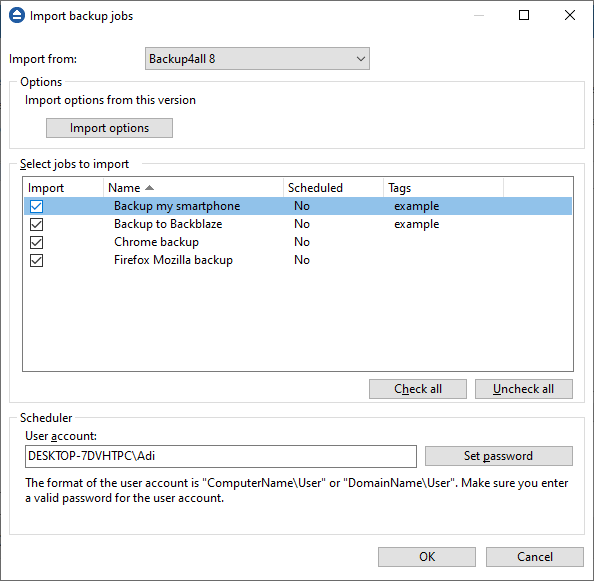This screenshot has width=594, height=581.
Task: Click the User account input field
Action: tap(221, 456)
